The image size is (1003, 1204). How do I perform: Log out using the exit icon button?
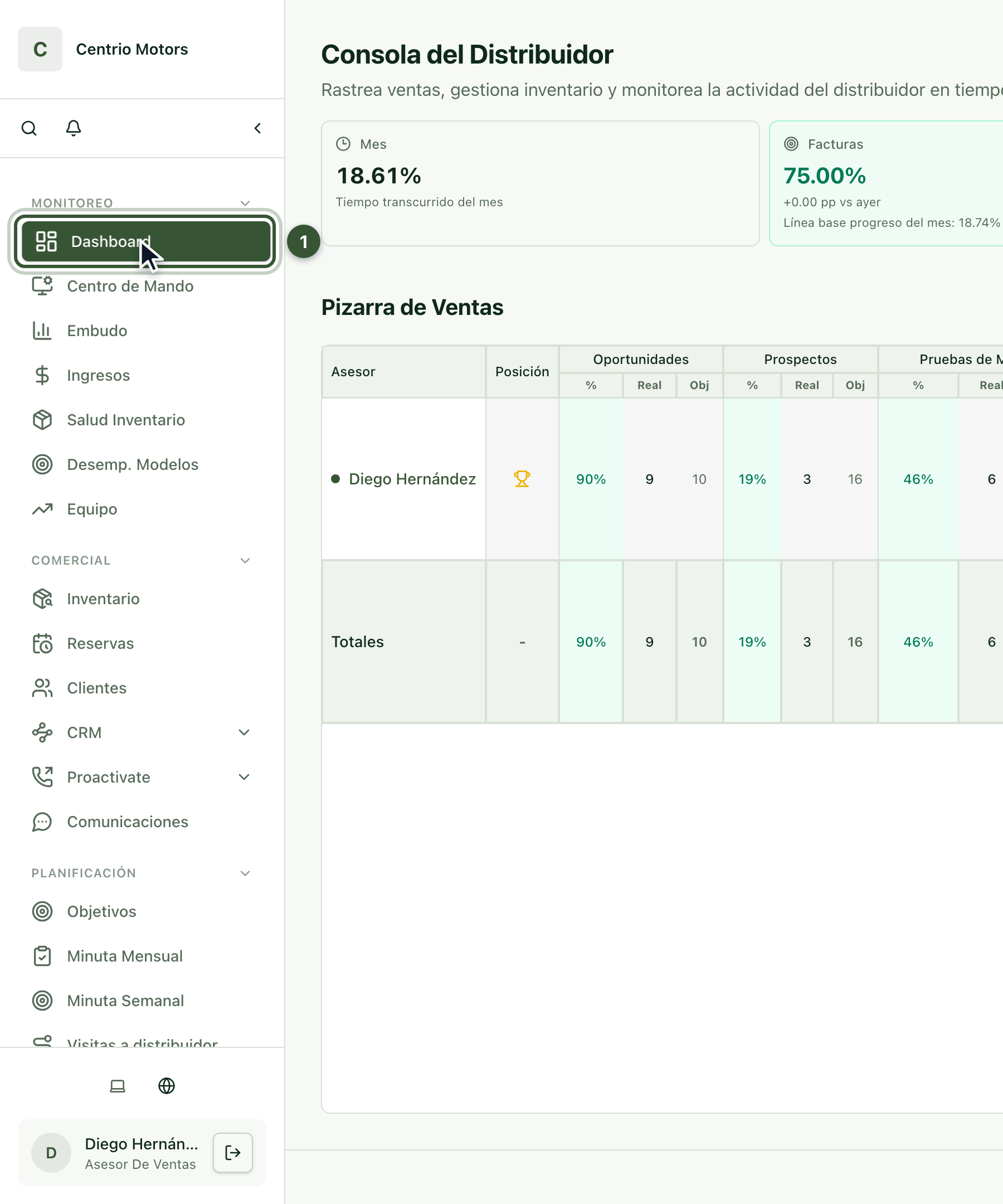(233, 1152)
